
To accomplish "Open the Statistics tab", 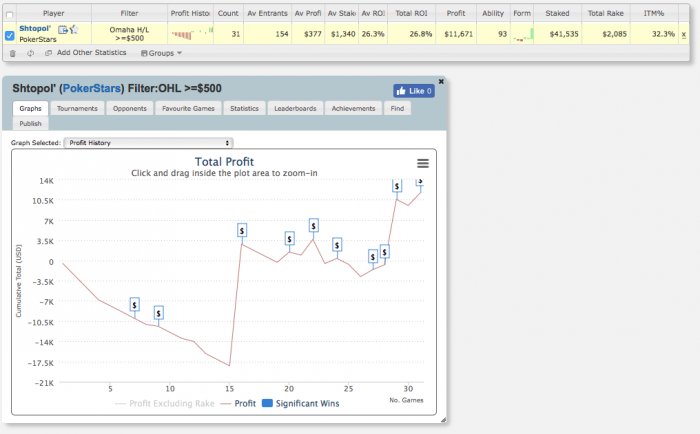I will pyautogui.click(x=244, y=108).
